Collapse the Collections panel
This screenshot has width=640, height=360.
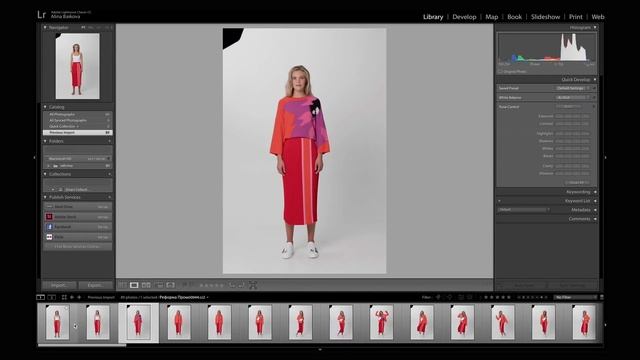point(45,174)
